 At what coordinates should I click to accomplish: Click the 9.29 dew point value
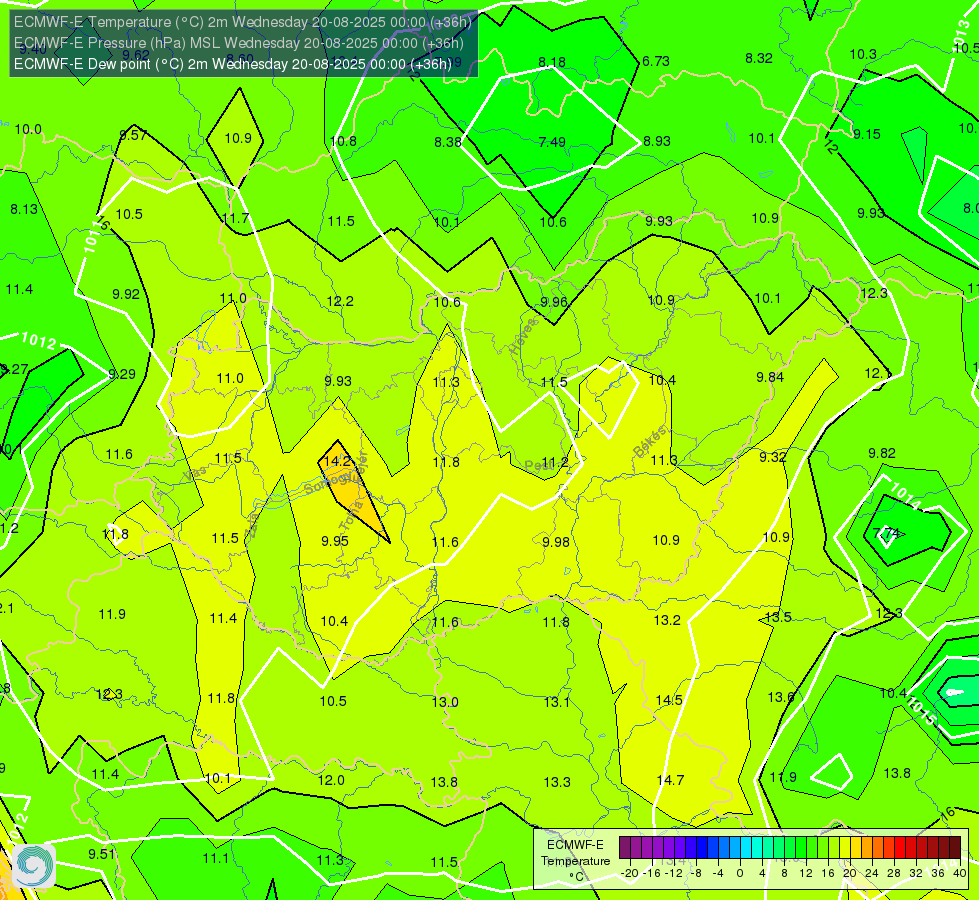pos(122,374)
